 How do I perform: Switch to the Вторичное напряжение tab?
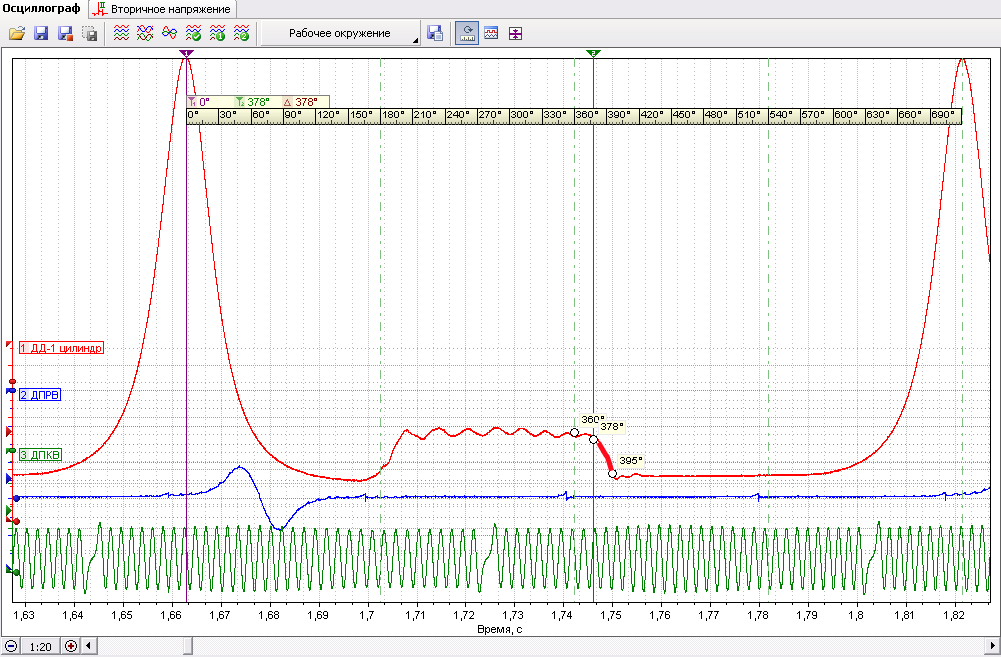point(162,9)
